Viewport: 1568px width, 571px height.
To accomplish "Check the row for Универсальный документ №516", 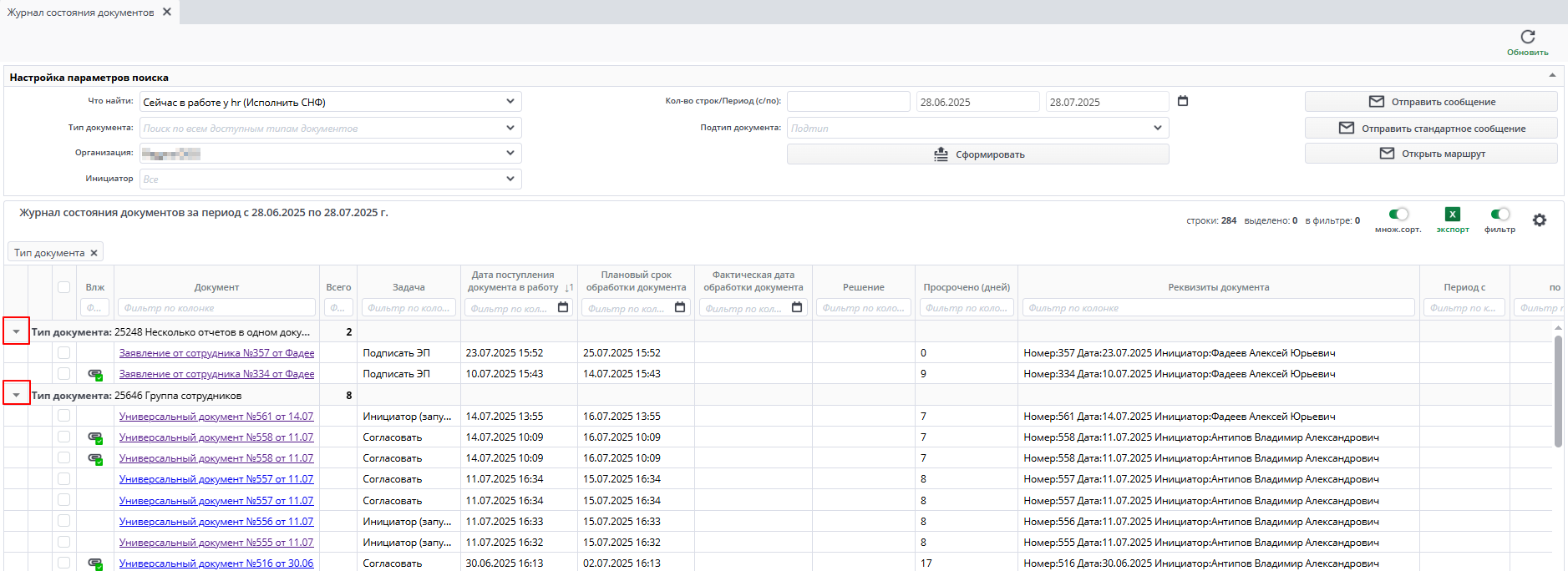I will click(x=63, y=563).
